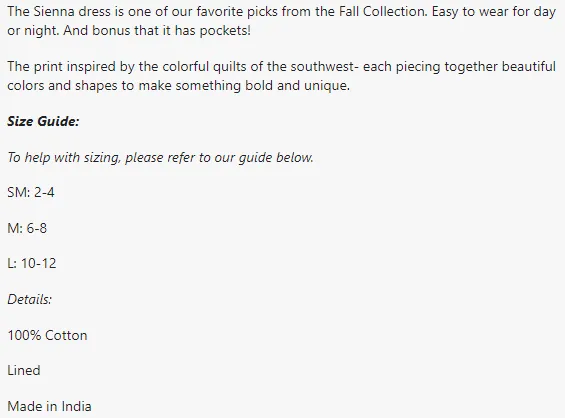565x418 pixels.
Task: Click the word 'southwest-' in the description
Action: [x=325, y=67]
